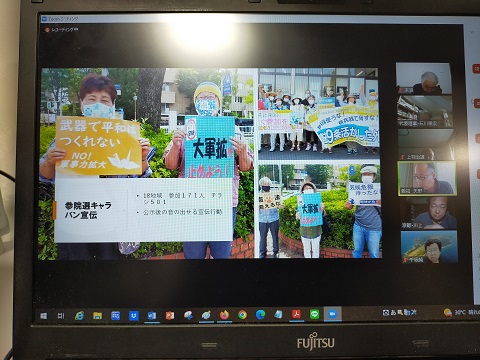The image size is (480, 360).
Task: Select the participant tile showing bookshelves
Action: click(425, 111)
